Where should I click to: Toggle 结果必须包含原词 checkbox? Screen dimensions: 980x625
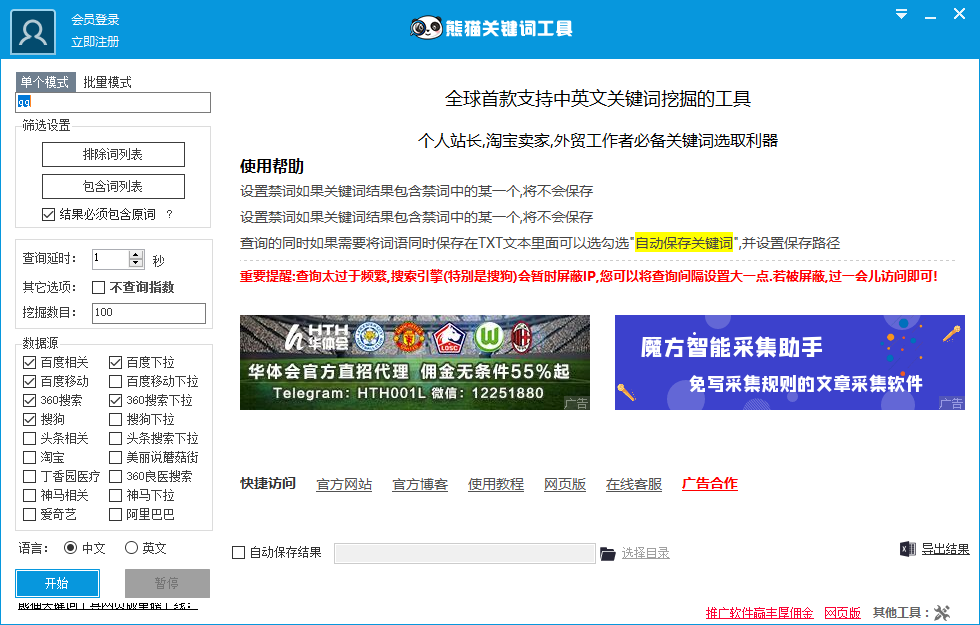coord(48,214)
